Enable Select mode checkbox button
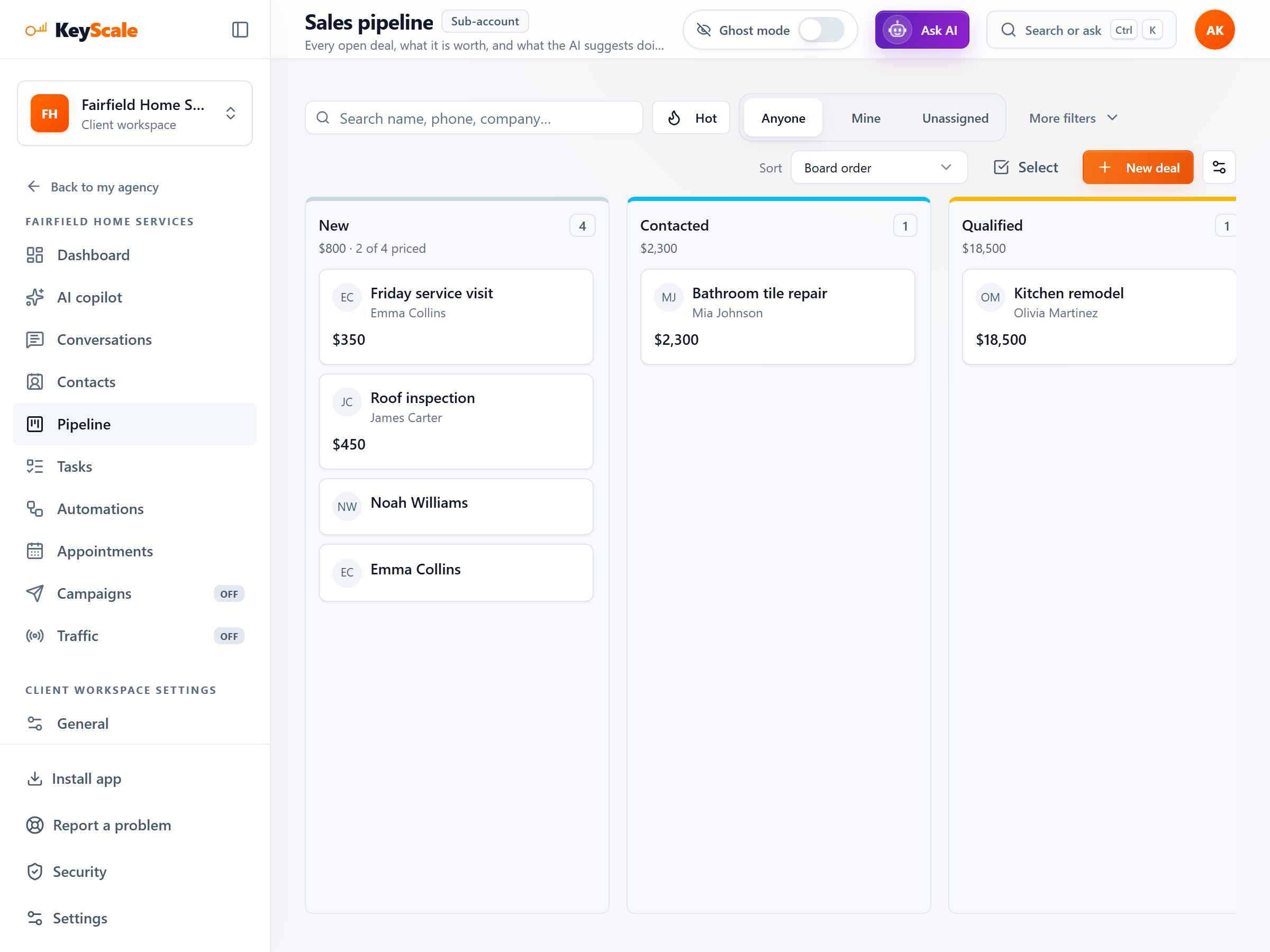Screen dimensions: 1270x952 point(1026,168)
